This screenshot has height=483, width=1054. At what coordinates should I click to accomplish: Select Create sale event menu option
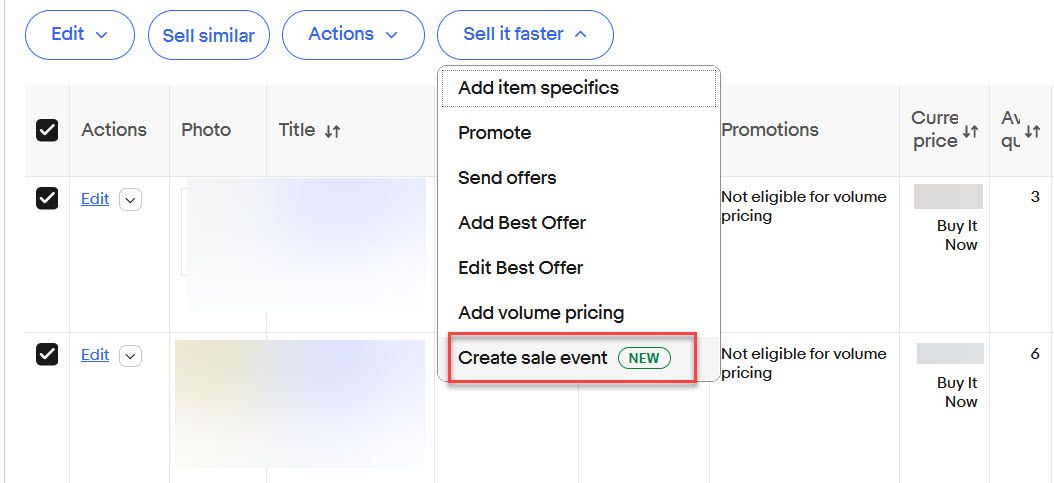coord(563,358)
